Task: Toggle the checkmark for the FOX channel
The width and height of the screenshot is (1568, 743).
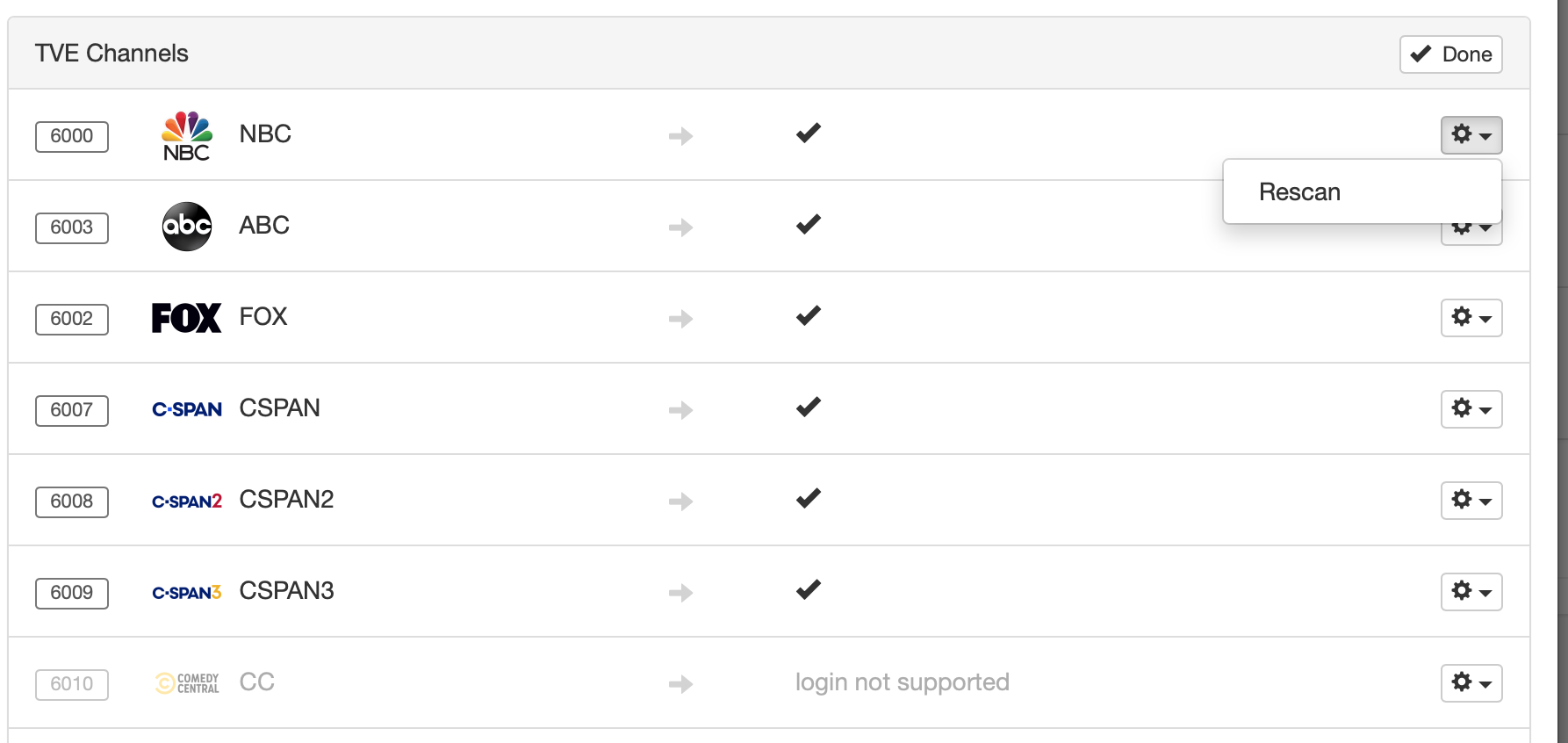Action: pyautogui.click(x=808, y=316)
